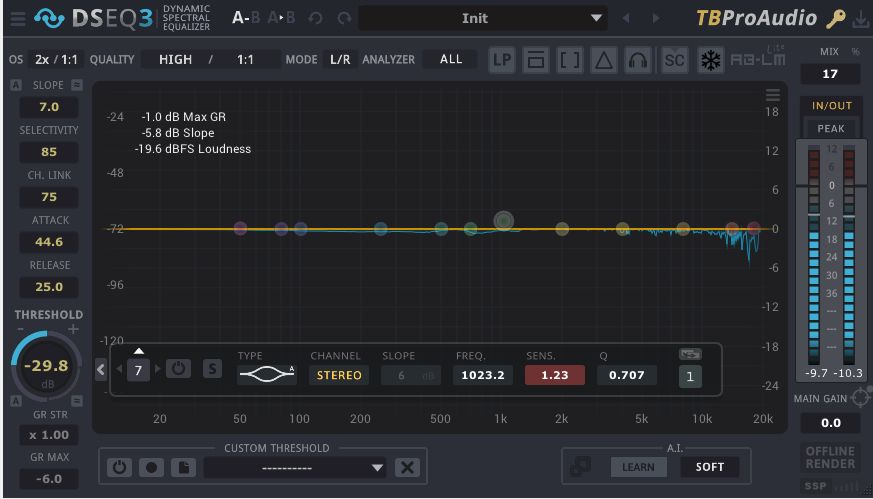Screen dimensions: 873x499
Task: Click the THRESHOLD knob showing -29.8 dB
Action: (46, 366)
